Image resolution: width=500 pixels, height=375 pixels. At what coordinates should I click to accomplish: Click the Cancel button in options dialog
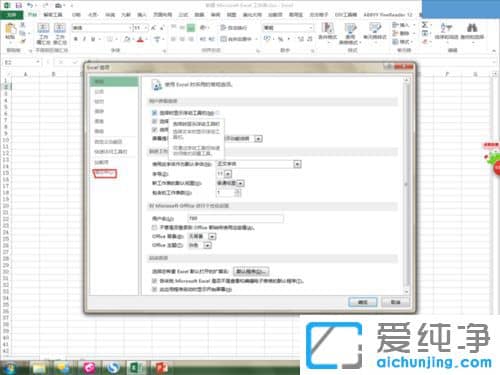click(395, 302)
